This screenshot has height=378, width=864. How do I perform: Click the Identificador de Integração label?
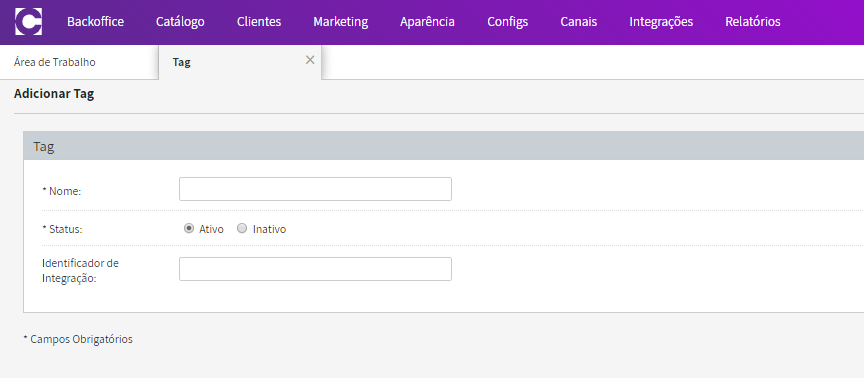[80, 271]
